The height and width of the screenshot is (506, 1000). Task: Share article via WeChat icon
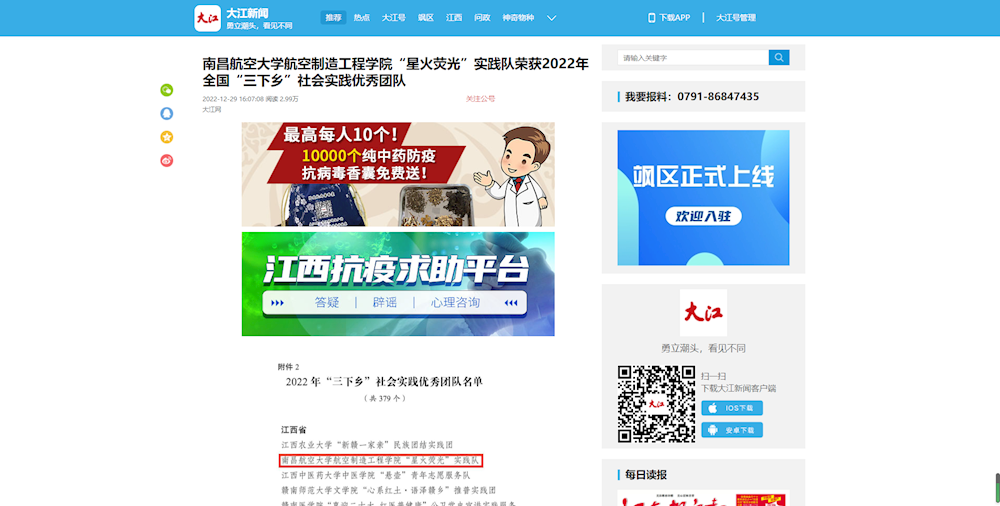(167, 90)
